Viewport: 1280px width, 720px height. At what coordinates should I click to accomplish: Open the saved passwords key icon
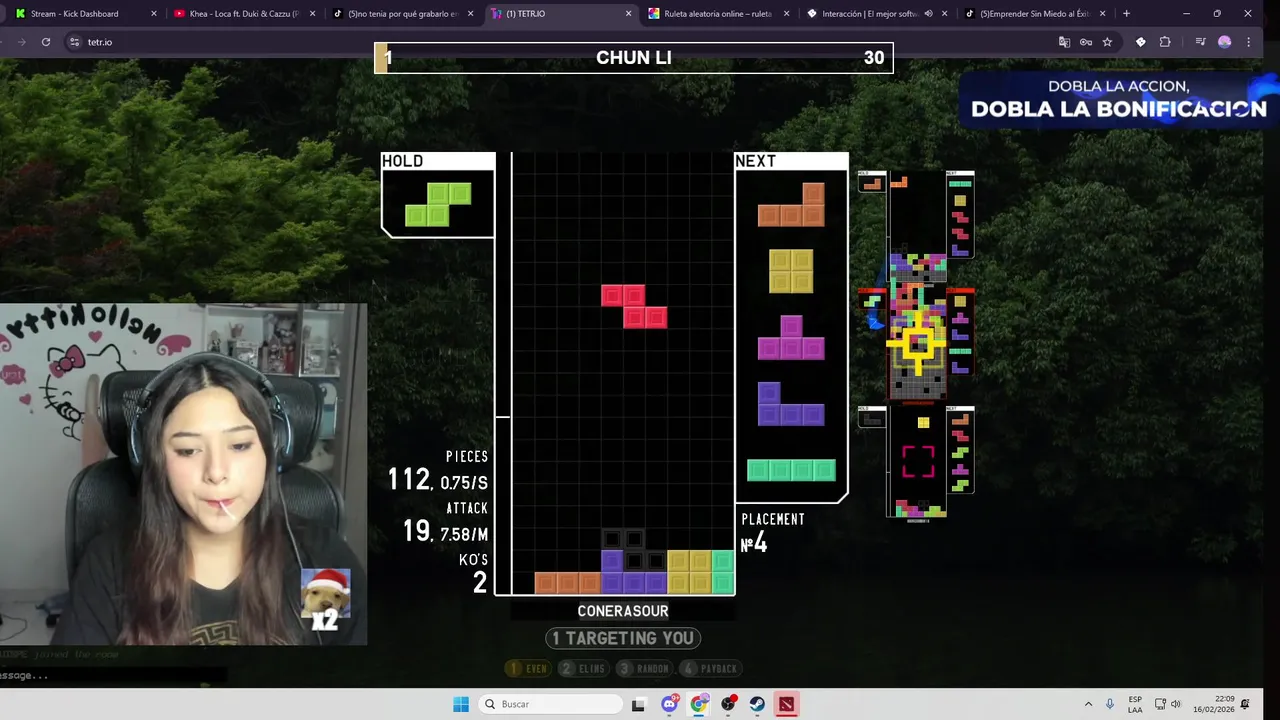1086,42
